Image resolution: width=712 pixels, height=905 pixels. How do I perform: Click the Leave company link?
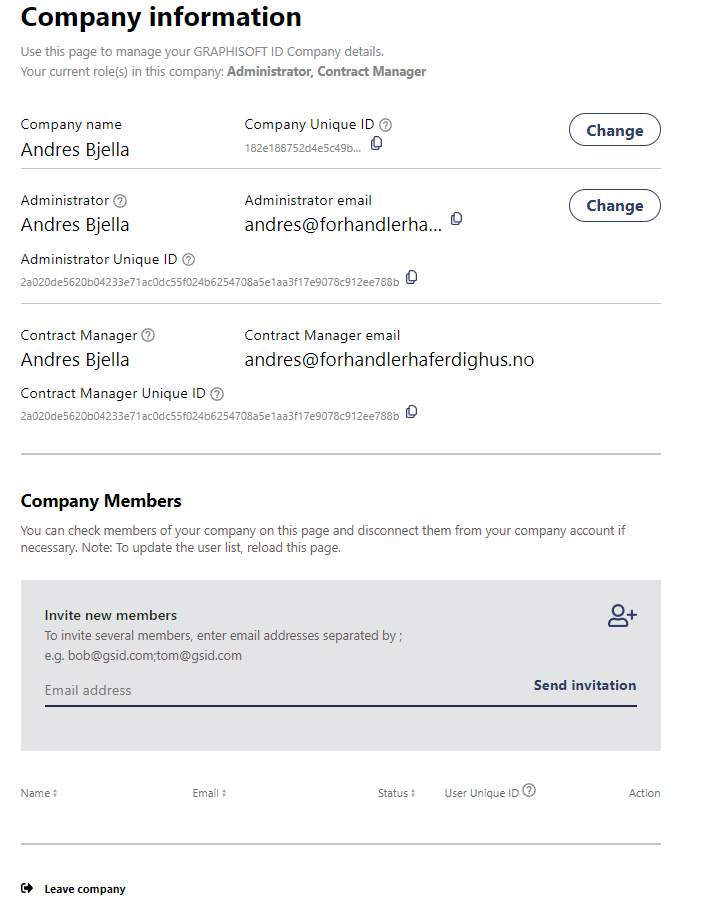coord(85,889)
